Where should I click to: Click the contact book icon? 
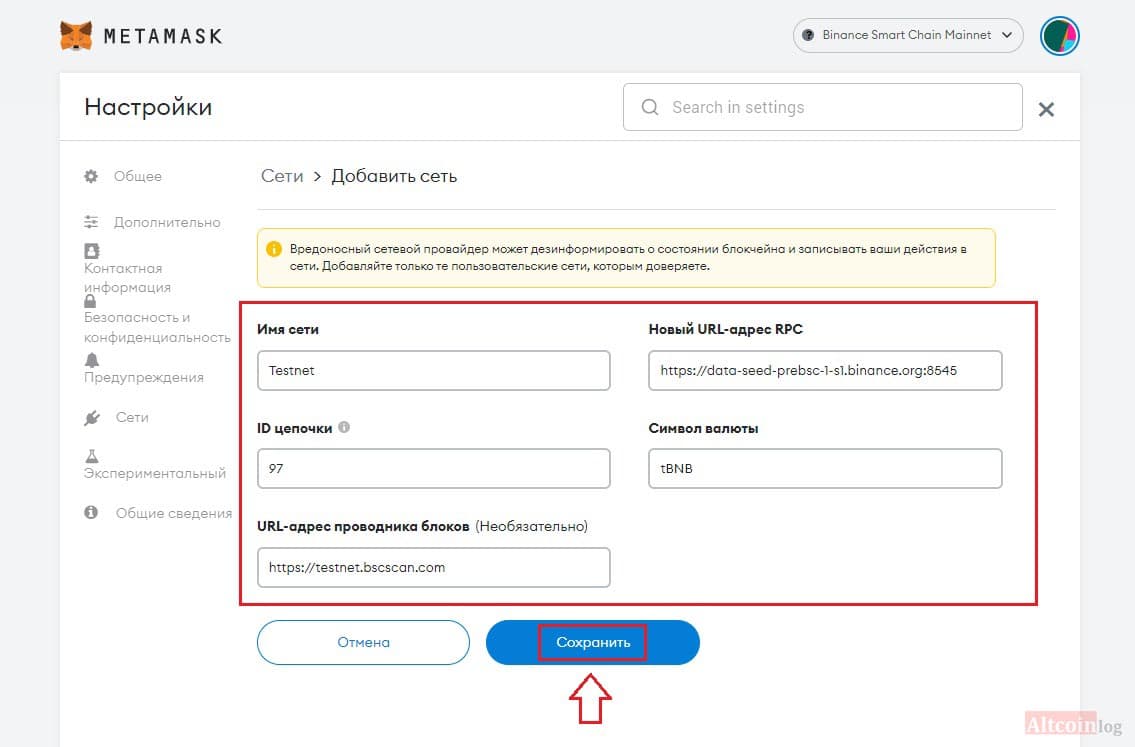tap(92, 250)
